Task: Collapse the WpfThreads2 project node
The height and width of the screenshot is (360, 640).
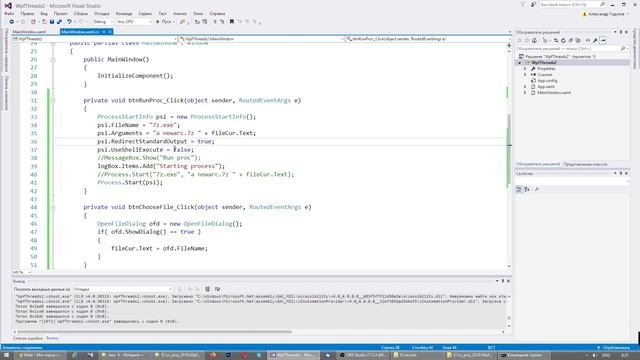Action: 520,62
